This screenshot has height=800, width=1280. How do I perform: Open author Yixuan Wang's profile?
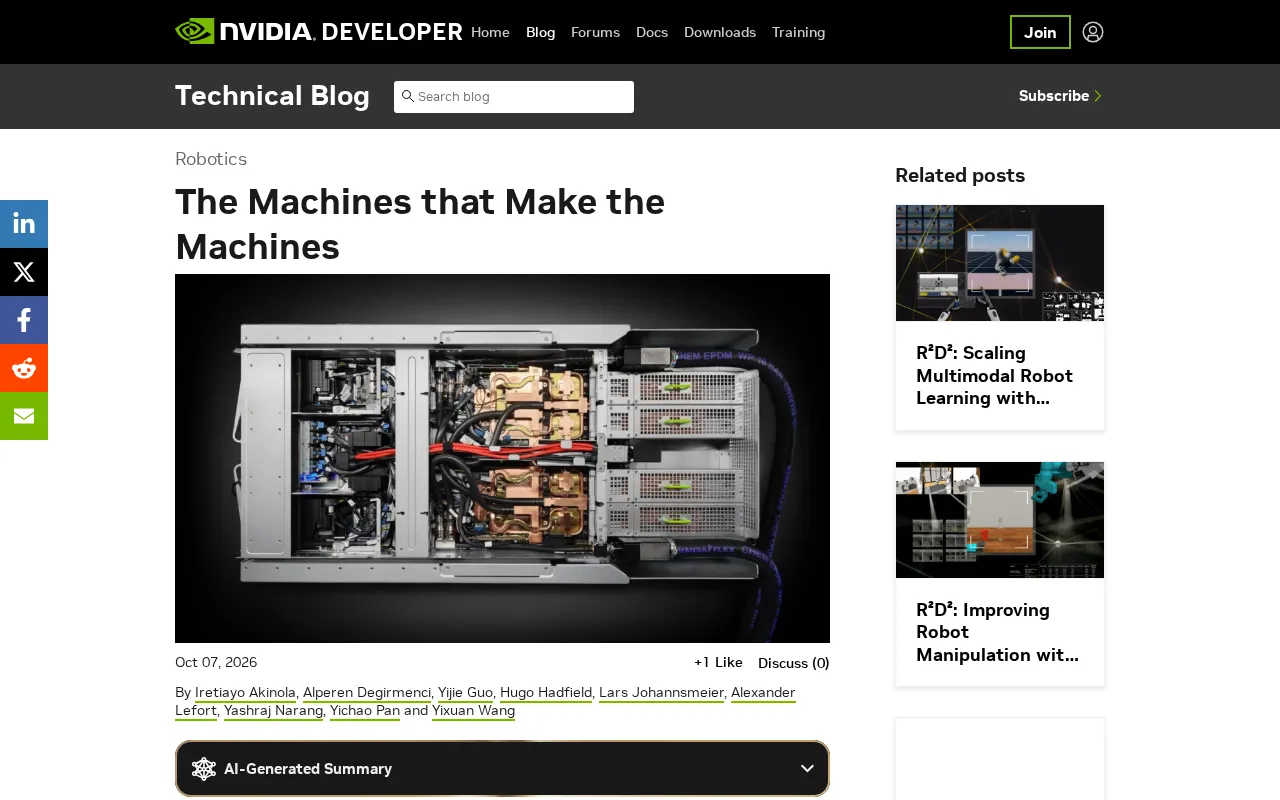tap(473, 710)
